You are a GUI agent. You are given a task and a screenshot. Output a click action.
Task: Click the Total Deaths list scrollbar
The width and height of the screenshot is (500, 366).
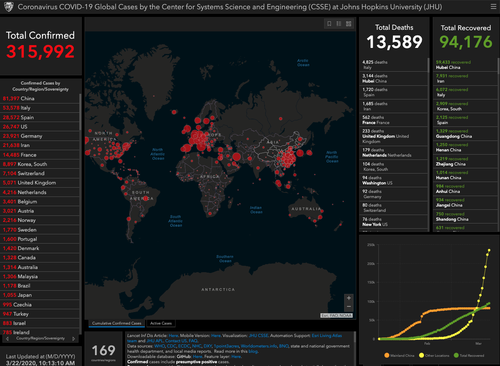[429, 65]
